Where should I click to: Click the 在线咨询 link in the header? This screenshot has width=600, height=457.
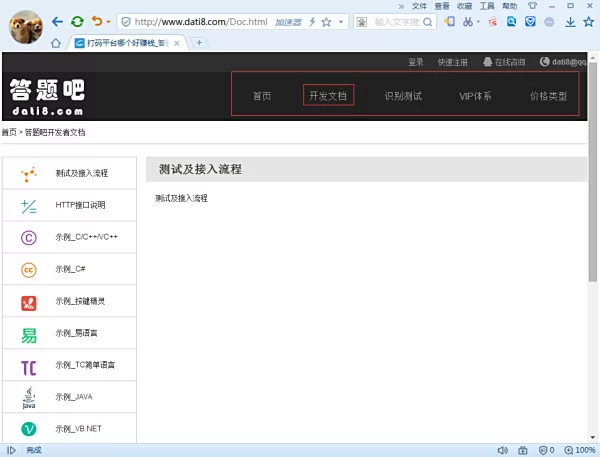tap(503, 62)
